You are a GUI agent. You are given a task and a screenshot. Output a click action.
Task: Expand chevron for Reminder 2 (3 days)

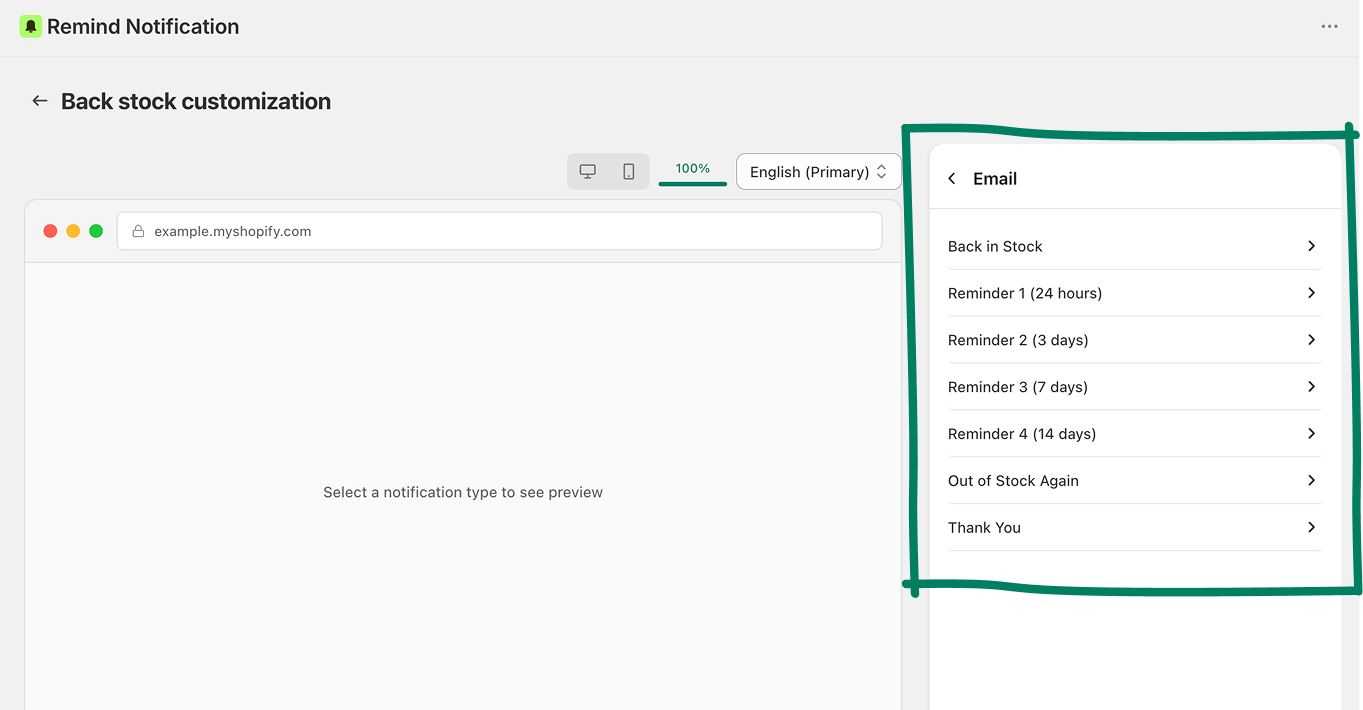coord(1311,340)
